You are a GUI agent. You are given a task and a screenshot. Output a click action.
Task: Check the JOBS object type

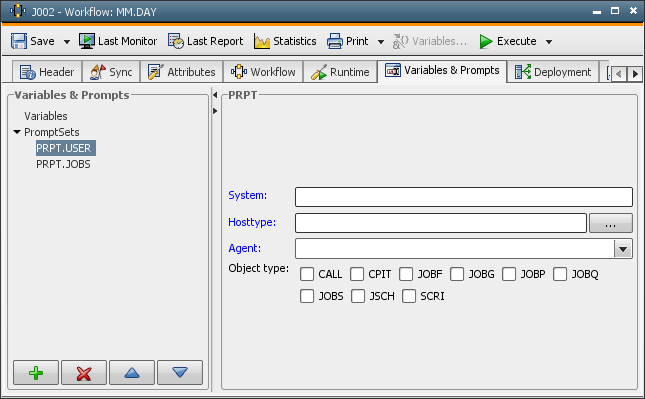307,296
